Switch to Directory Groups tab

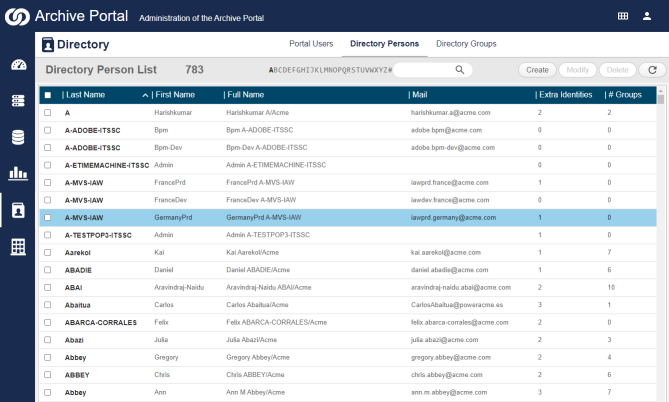(x=466, y=44)
